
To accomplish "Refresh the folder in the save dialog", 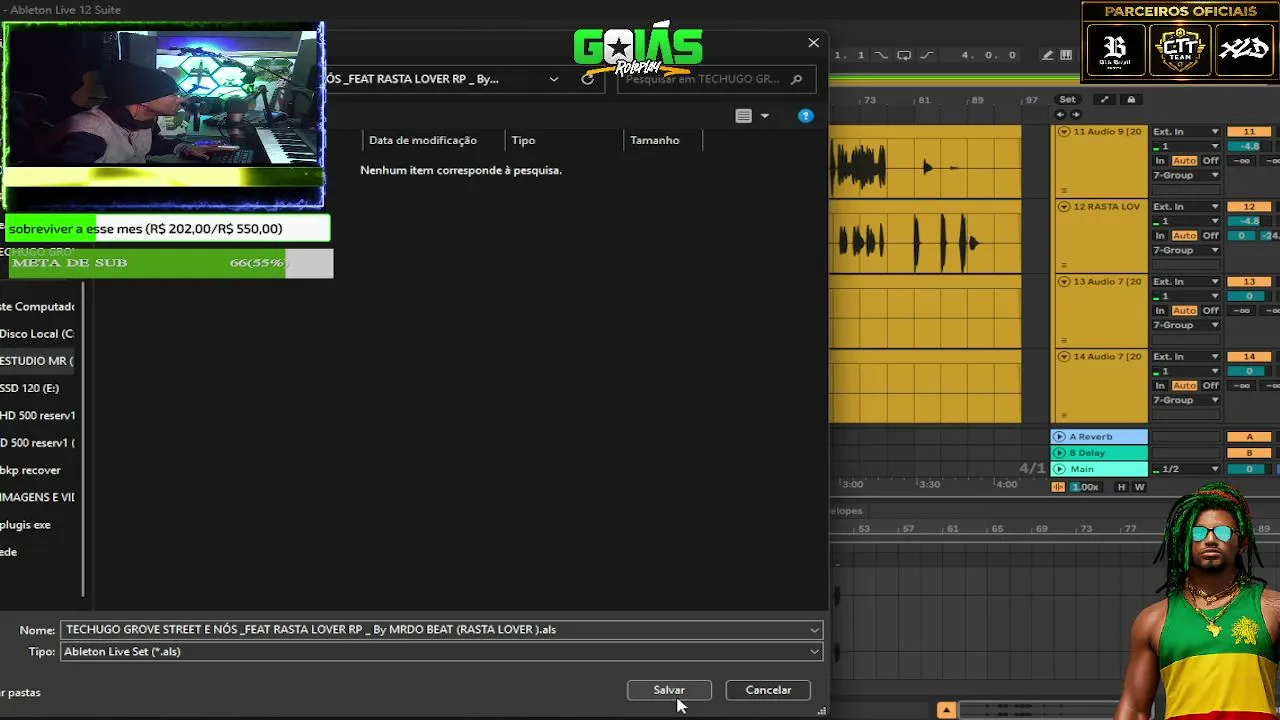I will tap(588, 79).
